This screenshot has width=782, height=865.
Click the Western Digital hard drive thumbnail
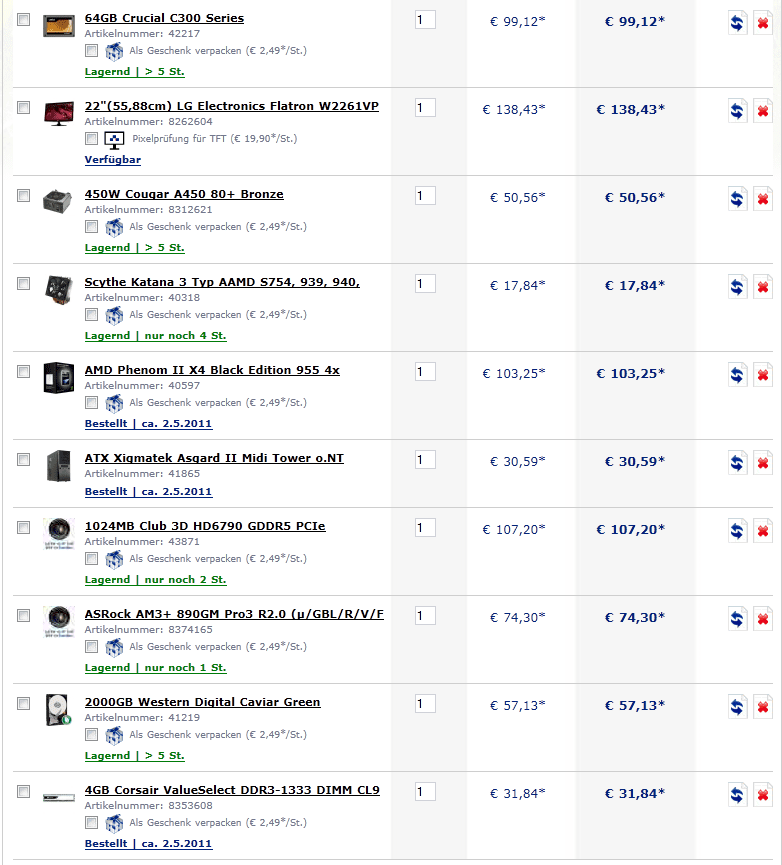point(58,709)
